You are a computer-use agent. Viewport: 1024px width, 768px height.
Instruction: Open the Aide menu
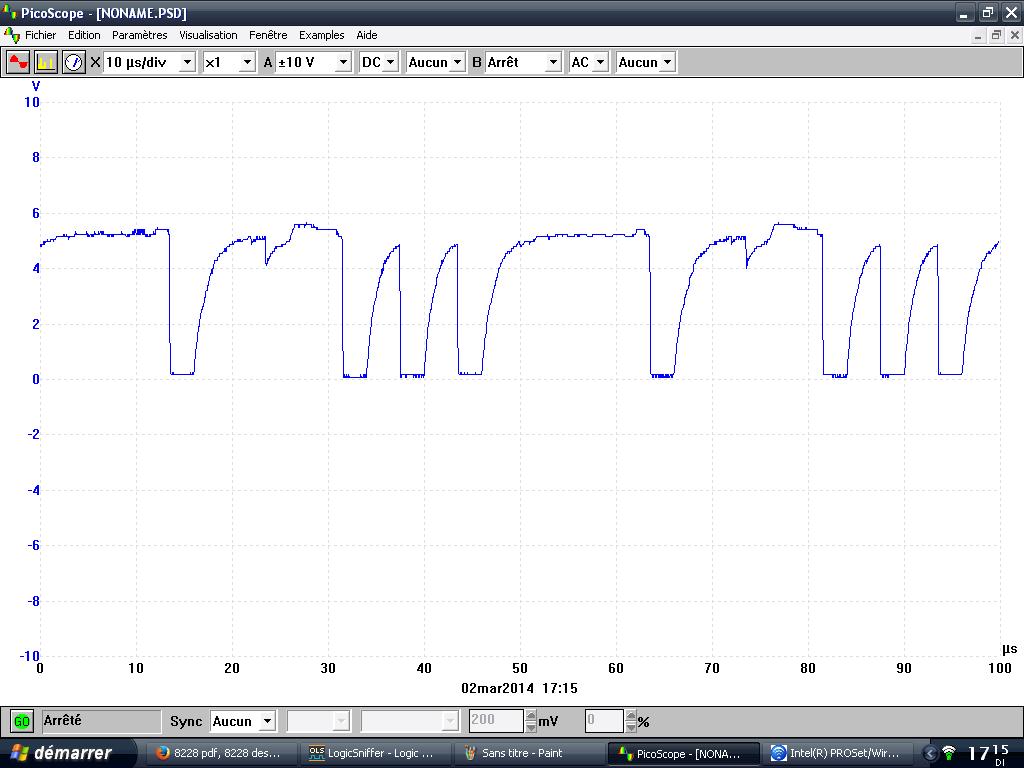367,35
